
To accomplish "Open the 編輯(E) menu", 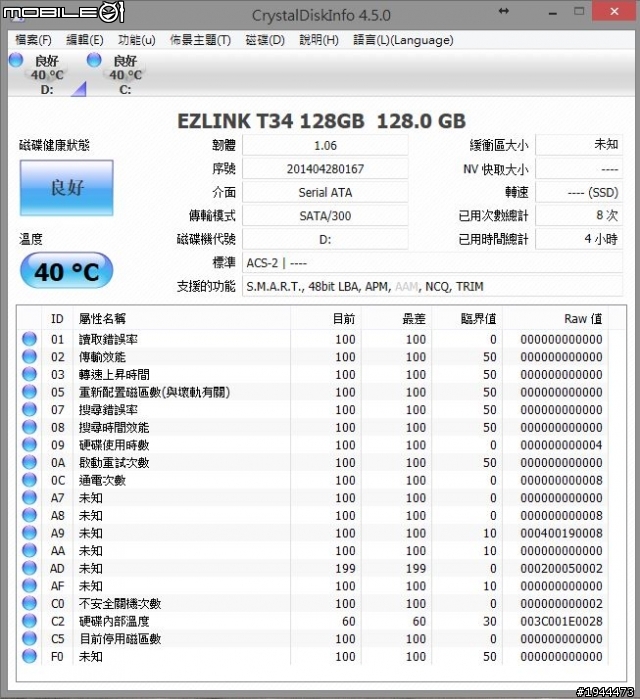I will 84,40.
